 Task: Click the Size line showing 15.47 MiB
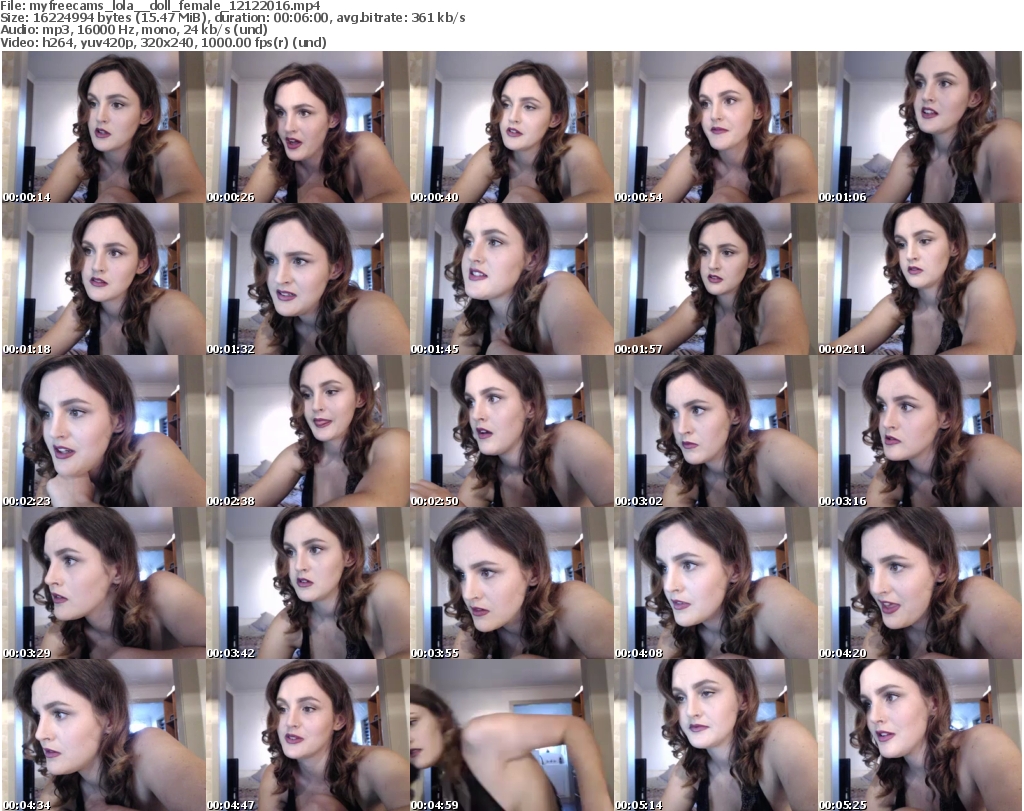232,18
